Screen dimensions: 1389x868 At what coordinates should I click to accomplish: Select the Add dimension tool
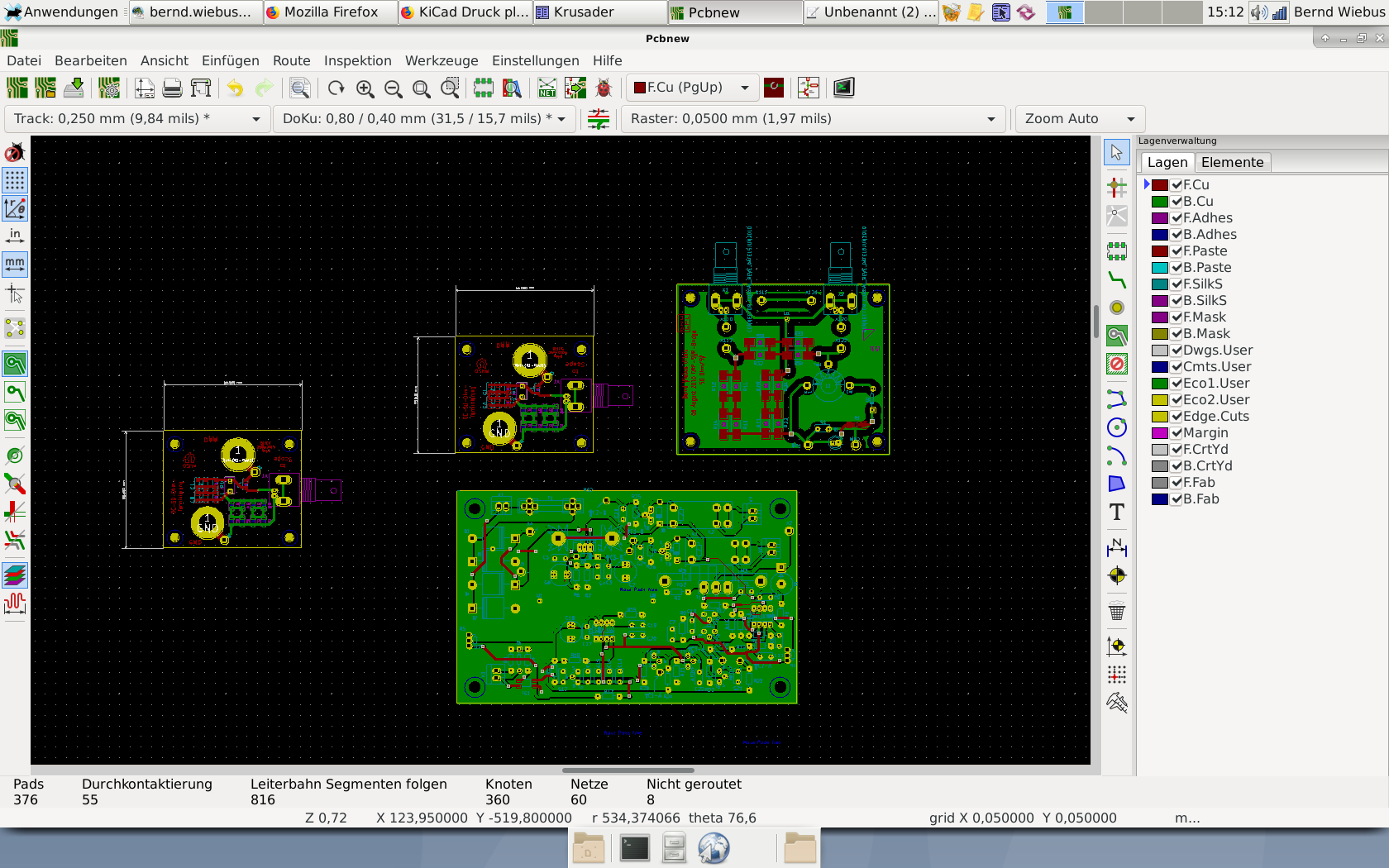click(1117, 546)
